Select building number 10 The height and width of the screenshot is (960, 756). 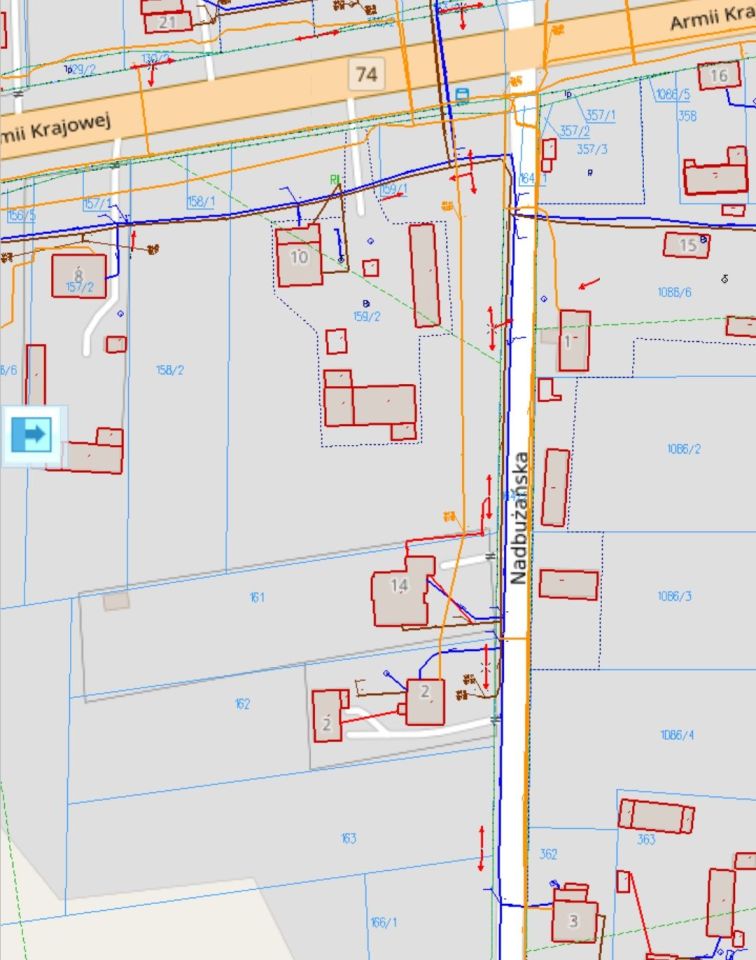pyautogui.click(x=299, y=257)
